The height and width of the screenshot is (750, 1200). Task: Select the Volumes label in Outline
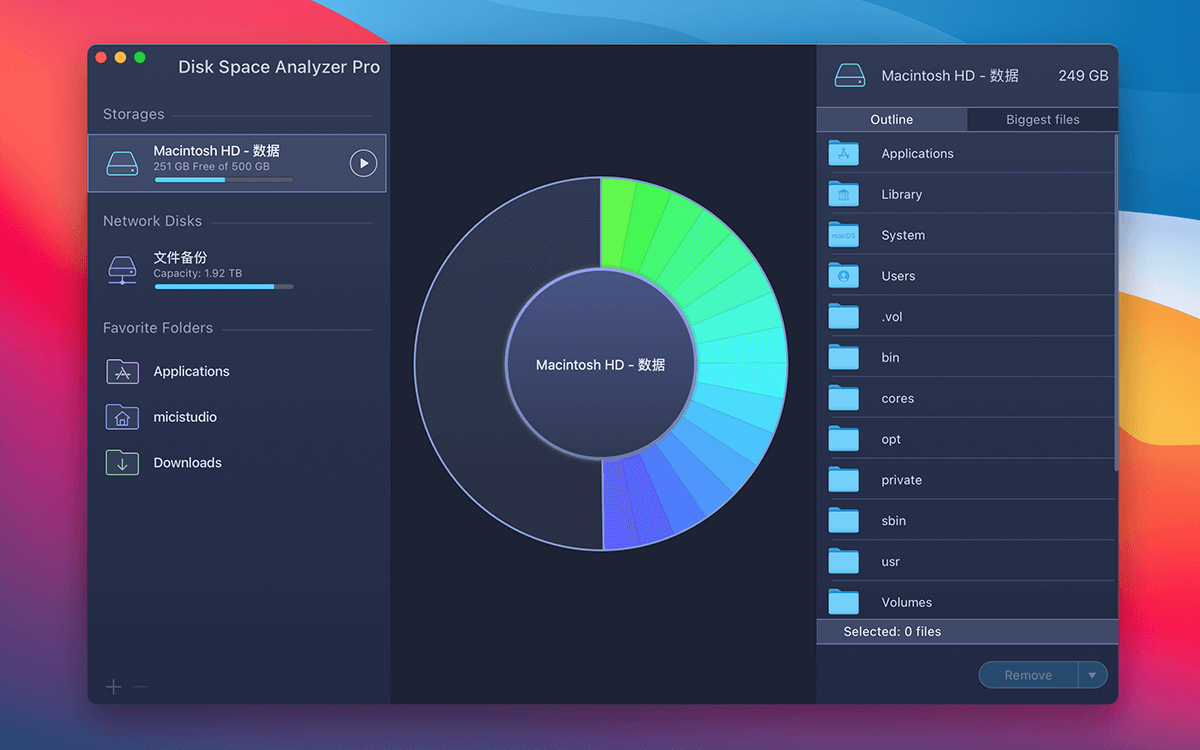pos(906,602)
